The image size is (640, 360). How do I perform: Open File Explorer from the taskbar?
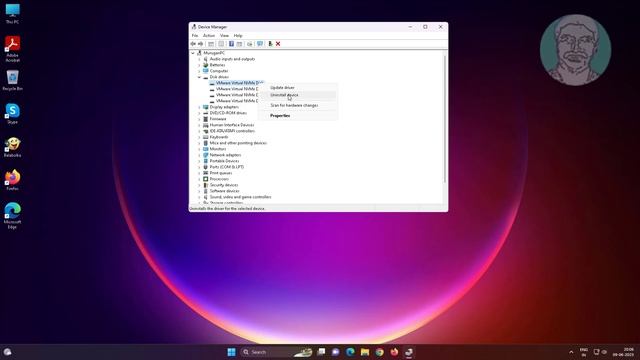(x=365, y=352)
